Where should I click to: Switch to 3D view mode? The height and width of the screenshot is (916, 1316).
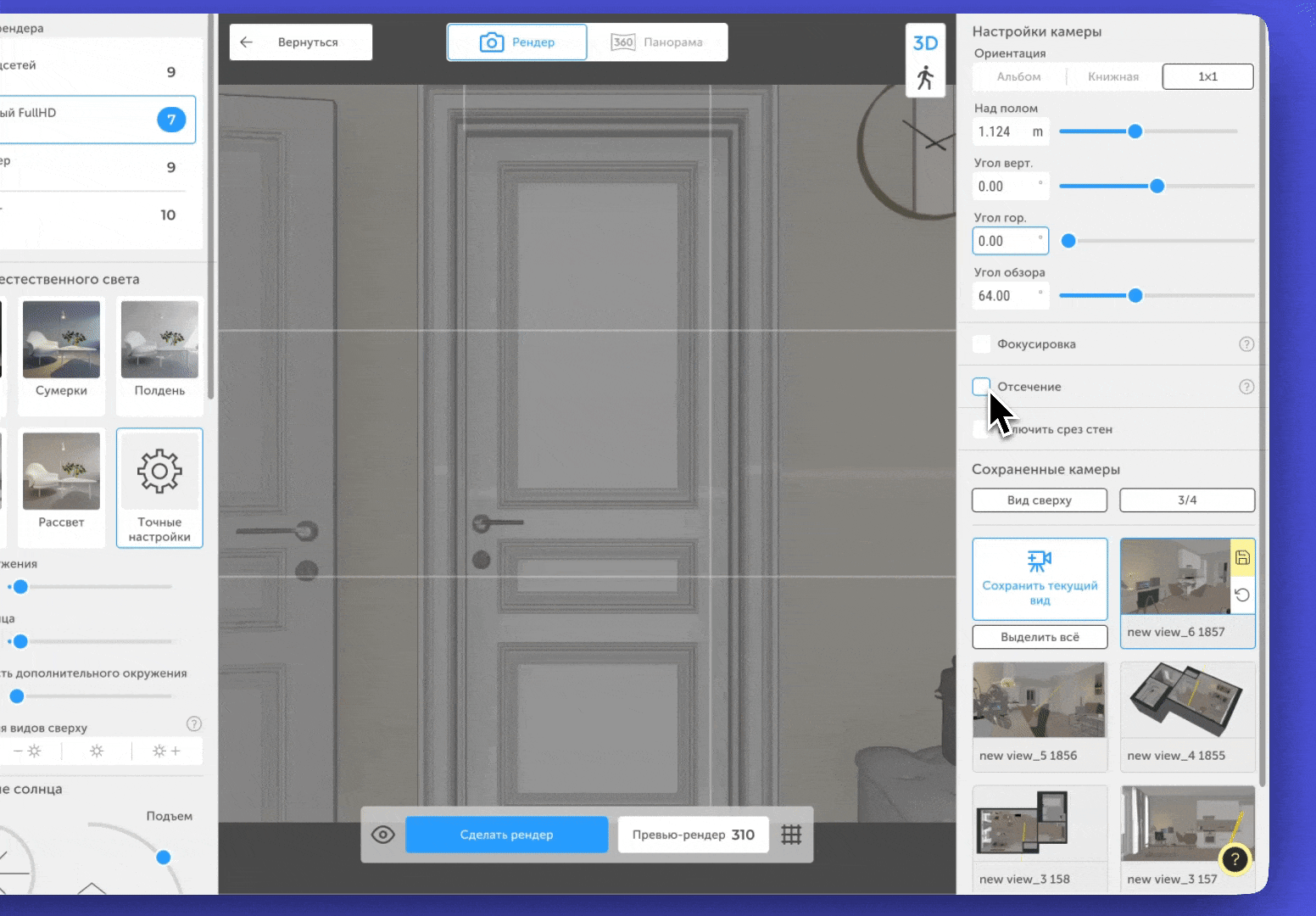pos(925,43)
